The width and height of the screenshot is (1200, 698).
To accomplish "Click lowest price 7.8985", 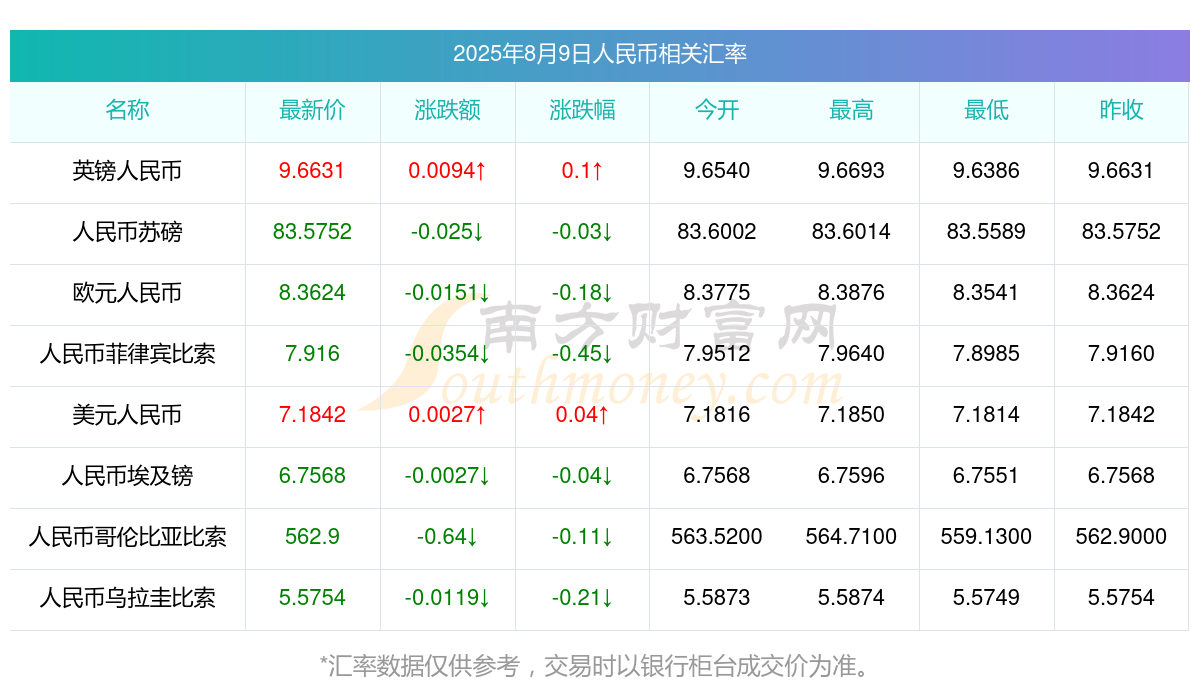I will (986, 354).
